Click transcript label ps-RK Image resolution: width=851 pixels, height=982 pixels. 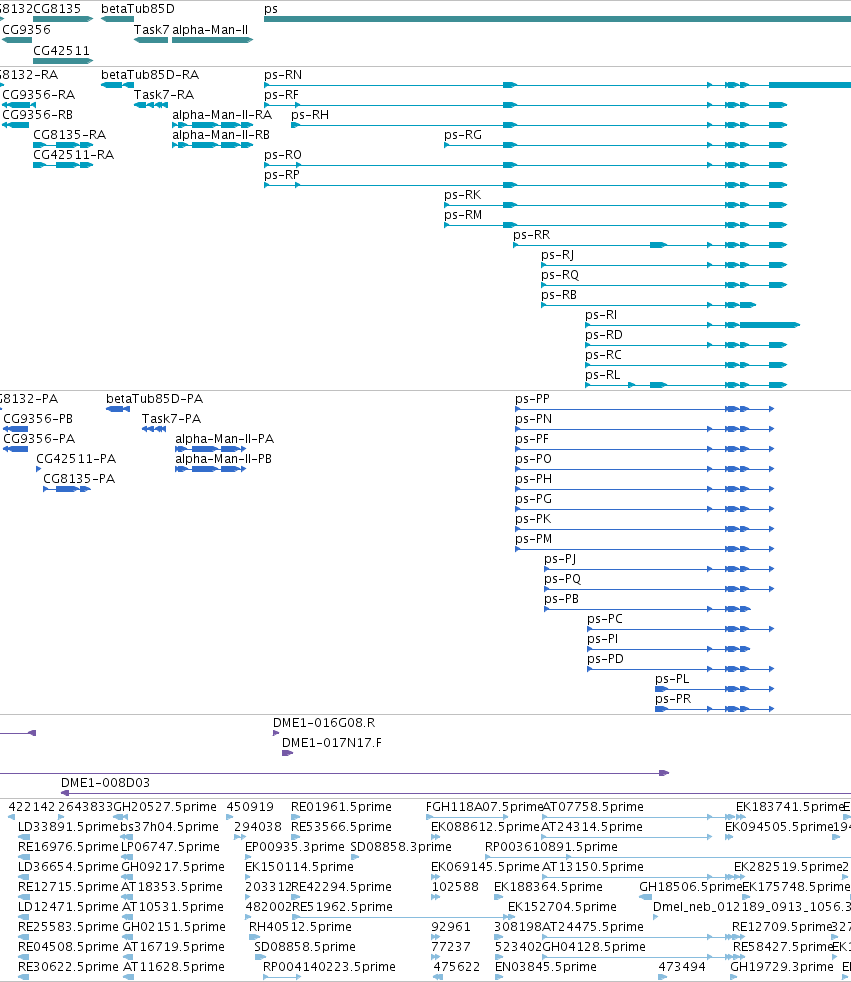[463, 195]
